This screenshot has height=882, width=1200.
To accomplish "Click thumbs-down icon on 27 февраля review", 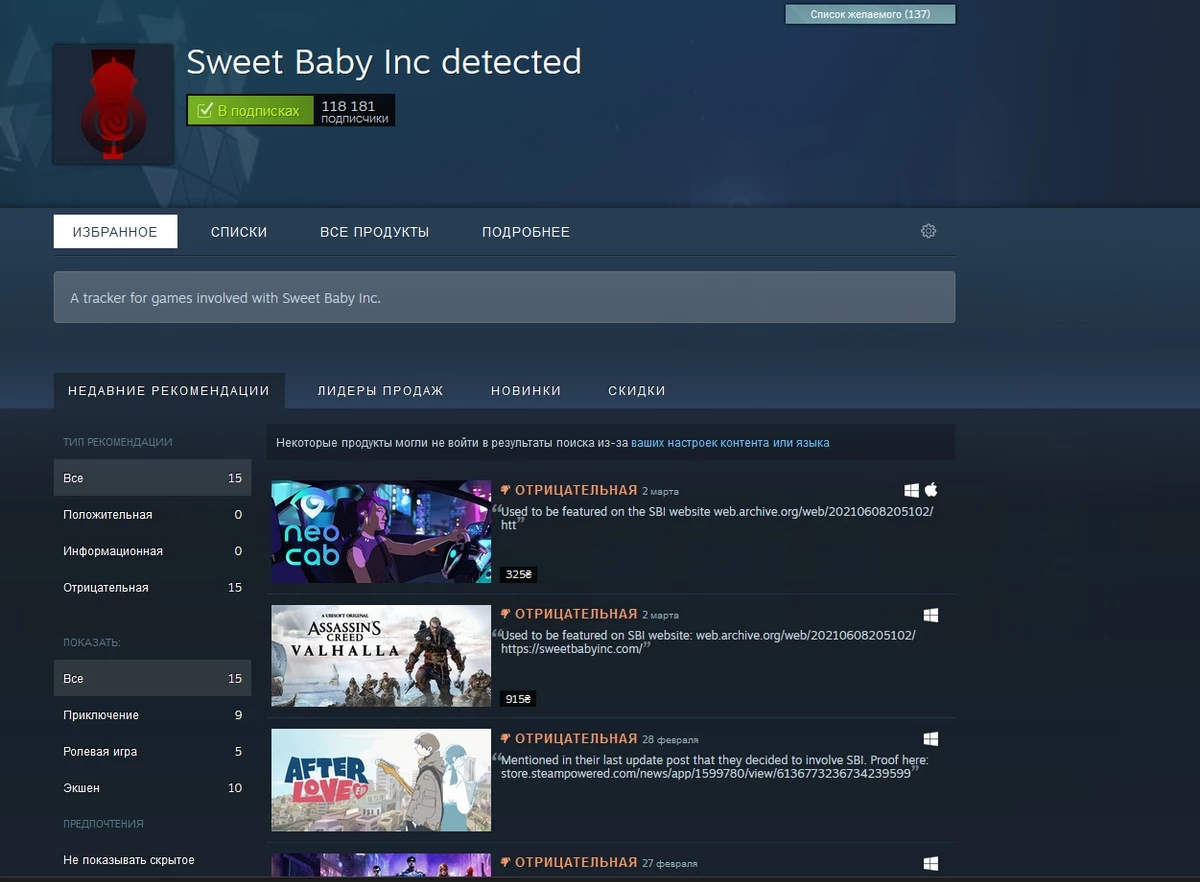I will coord(506,862).
